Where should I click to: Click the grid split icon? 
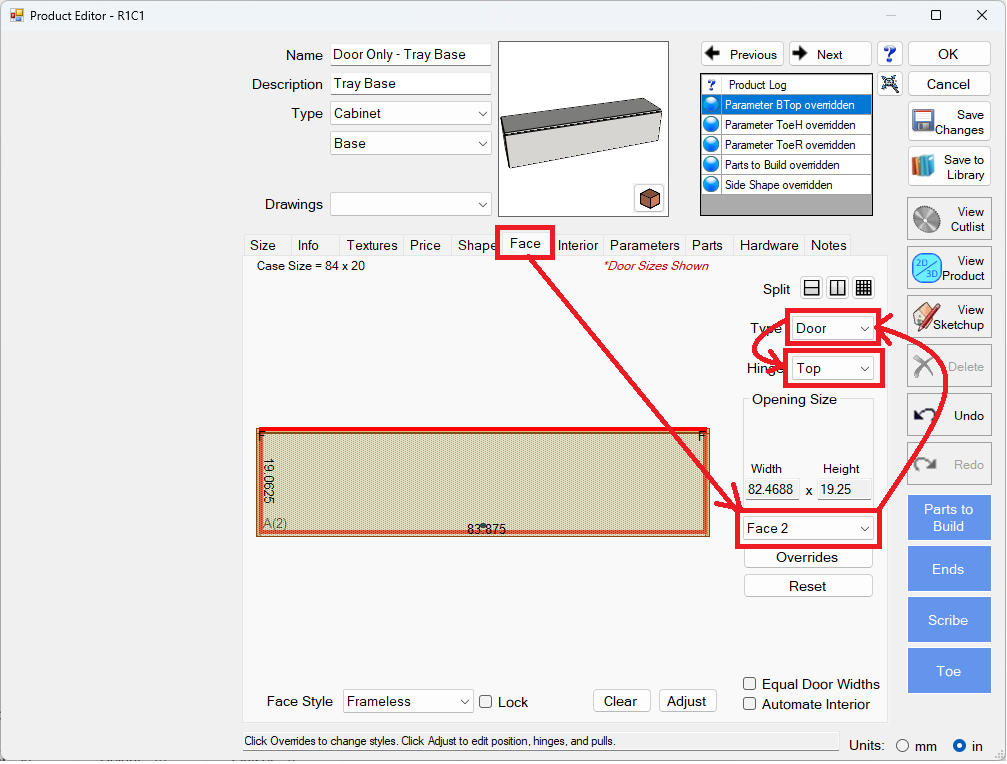point(864,288)
